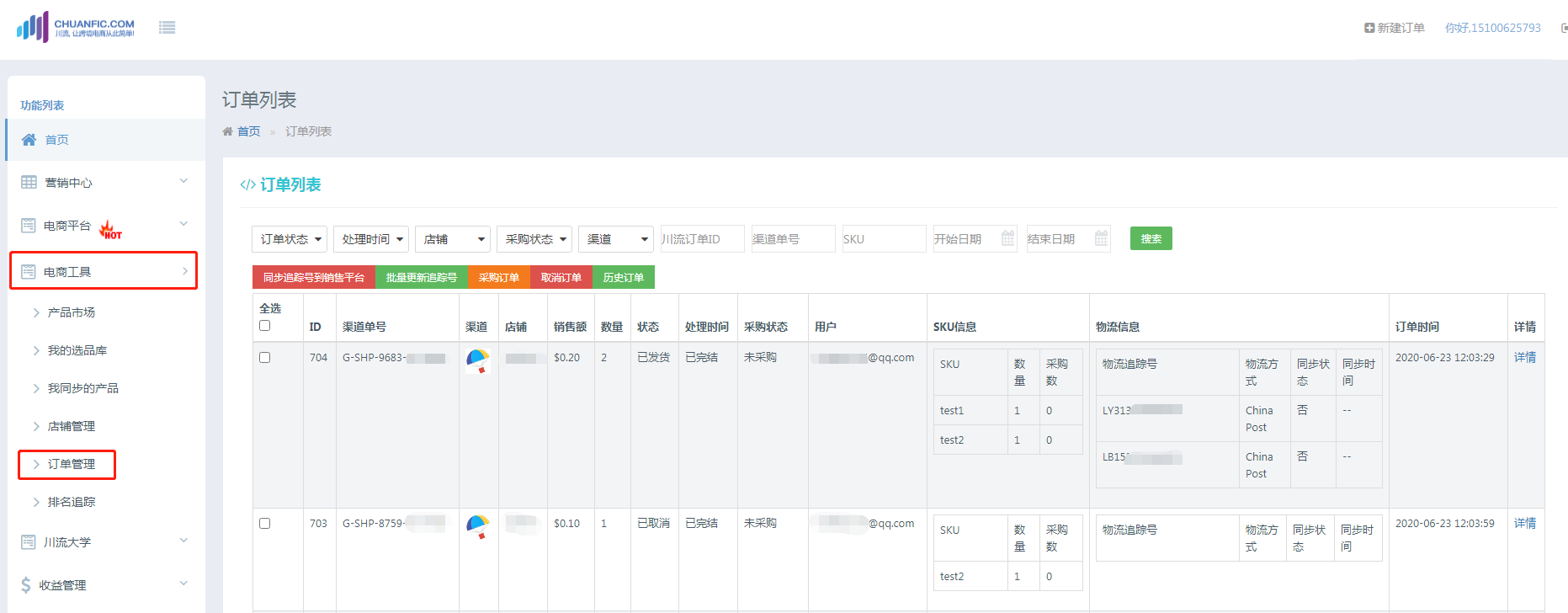Expand the 收益管理 chevron

point(183,584)
